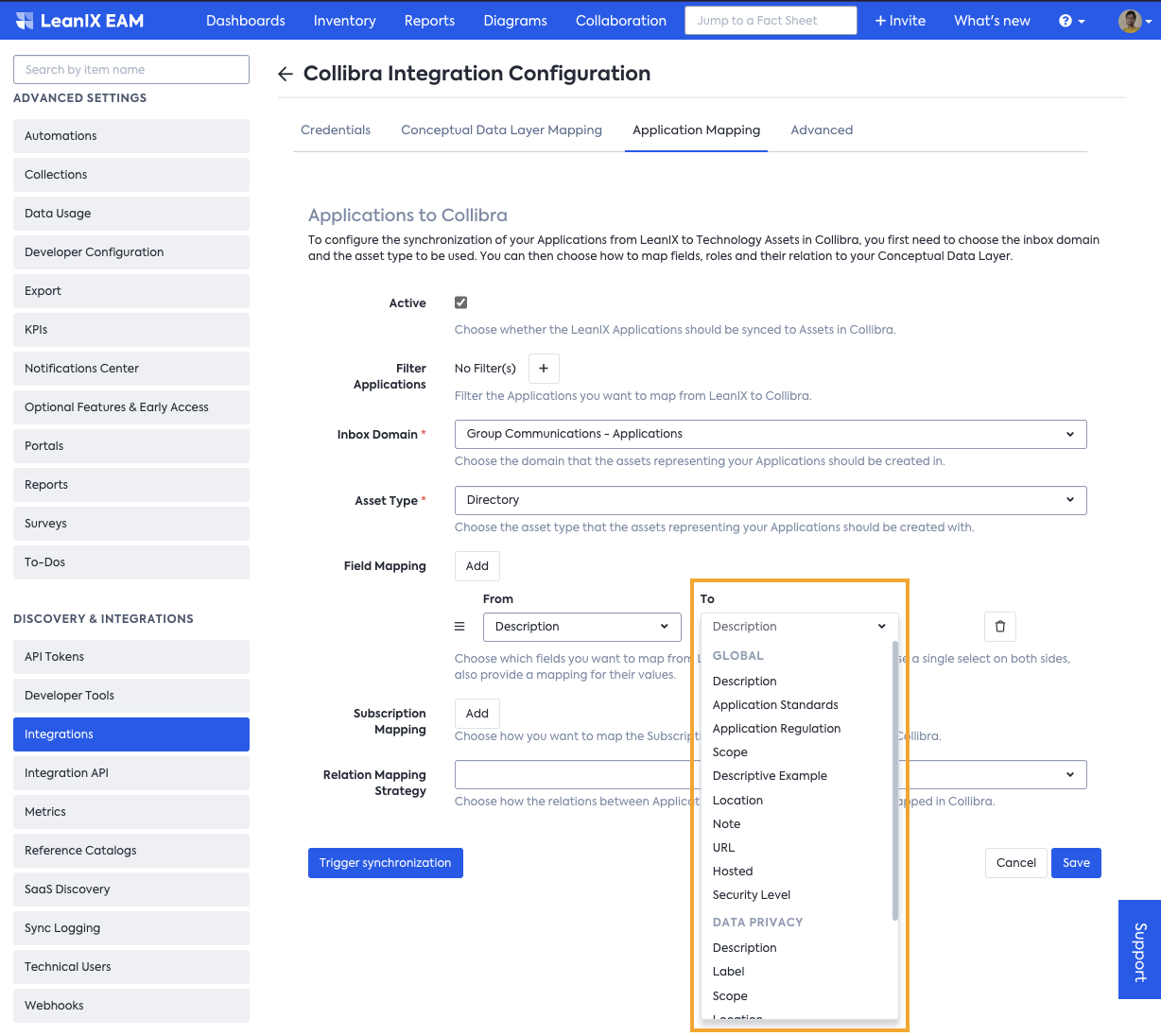Open Sync Logging
This screenshot has height=1036, width=1161.
[x=131, y=928]
